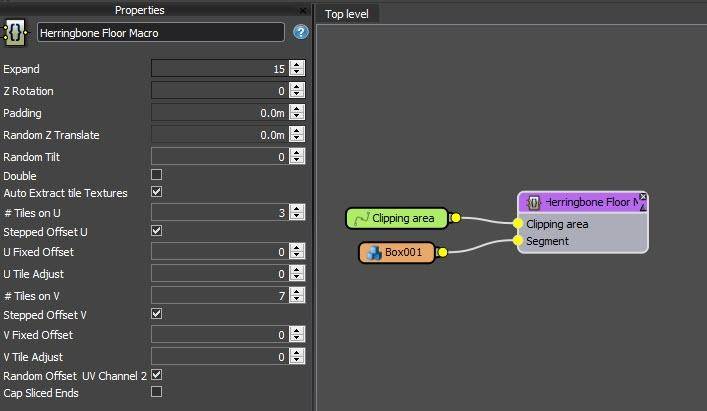Enable the Cap Sliced Ends checkbox
The height and width of the screenshot is (411, 707).
156,392
